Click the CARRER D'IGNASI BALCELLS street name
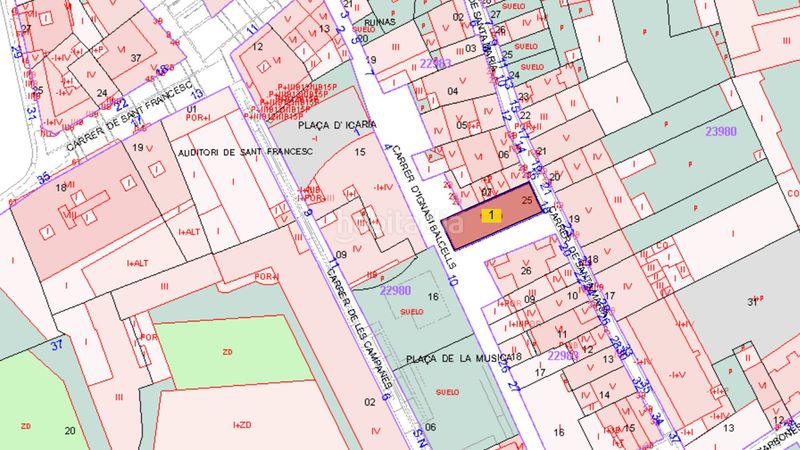Image resolution: width=800 pixels, height=450 pixels. tap(424, 206)
